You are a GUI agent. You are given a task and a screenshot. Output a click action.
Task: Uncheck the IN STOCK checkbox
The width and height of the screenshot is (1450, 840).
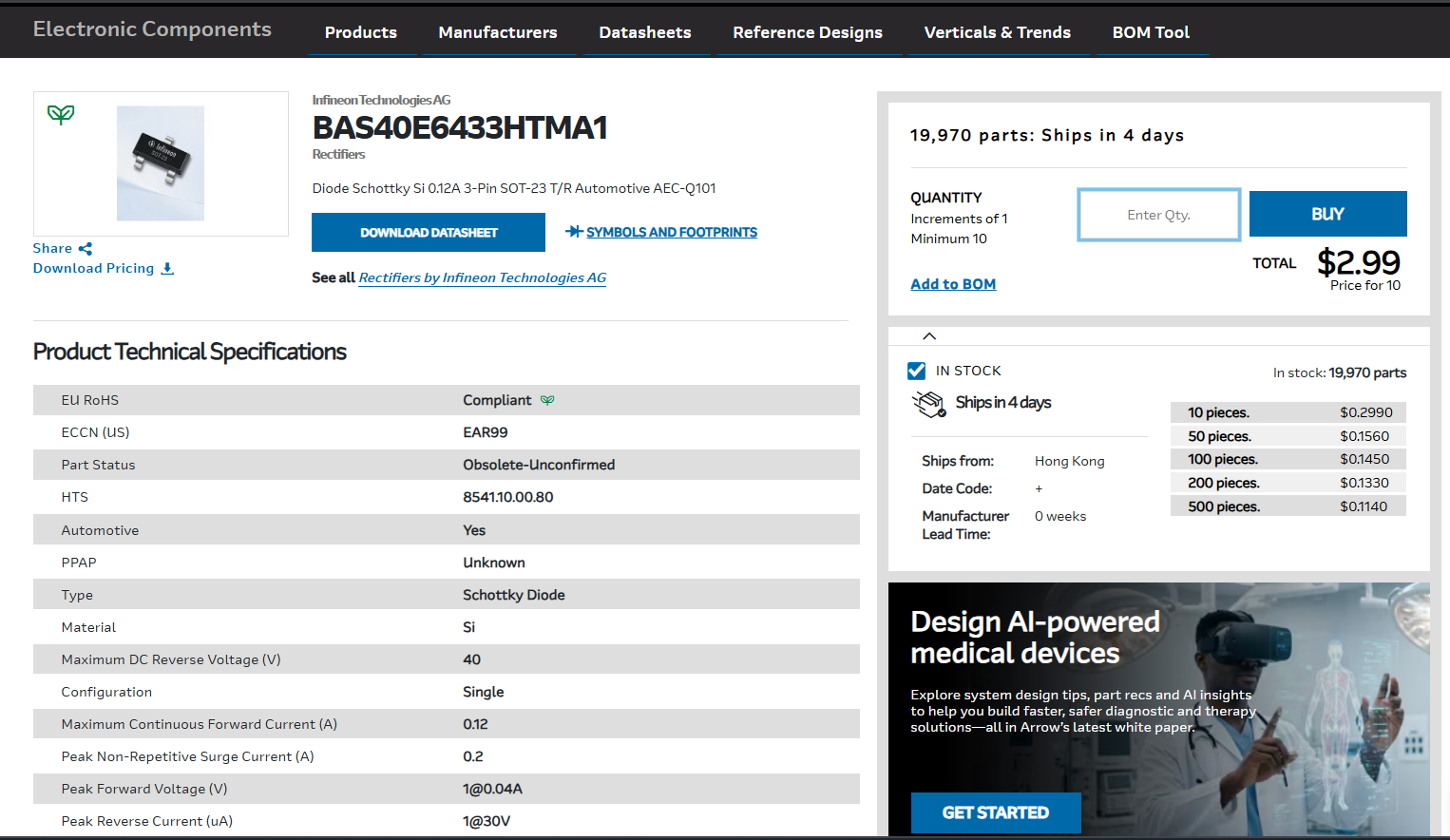[917, 371]
